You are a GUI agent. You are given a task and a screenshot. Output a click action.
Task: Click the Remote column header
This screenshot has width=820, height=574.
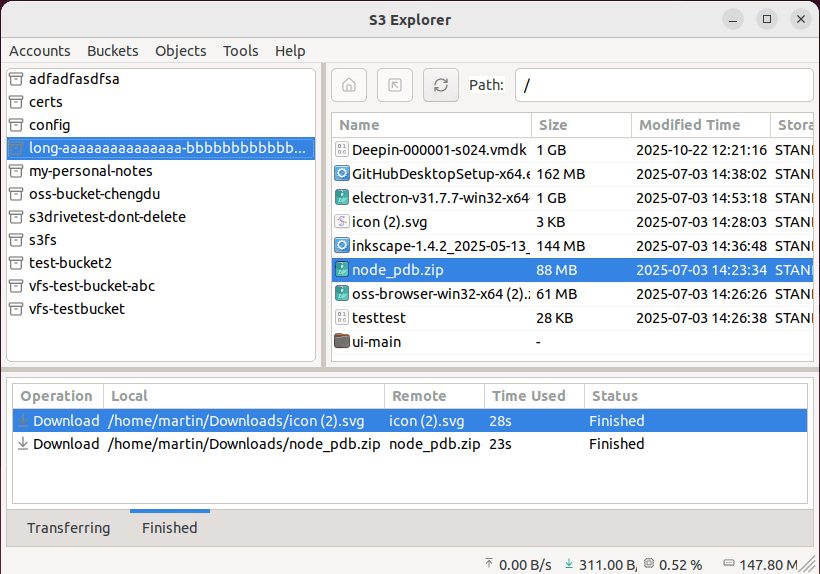435,396
